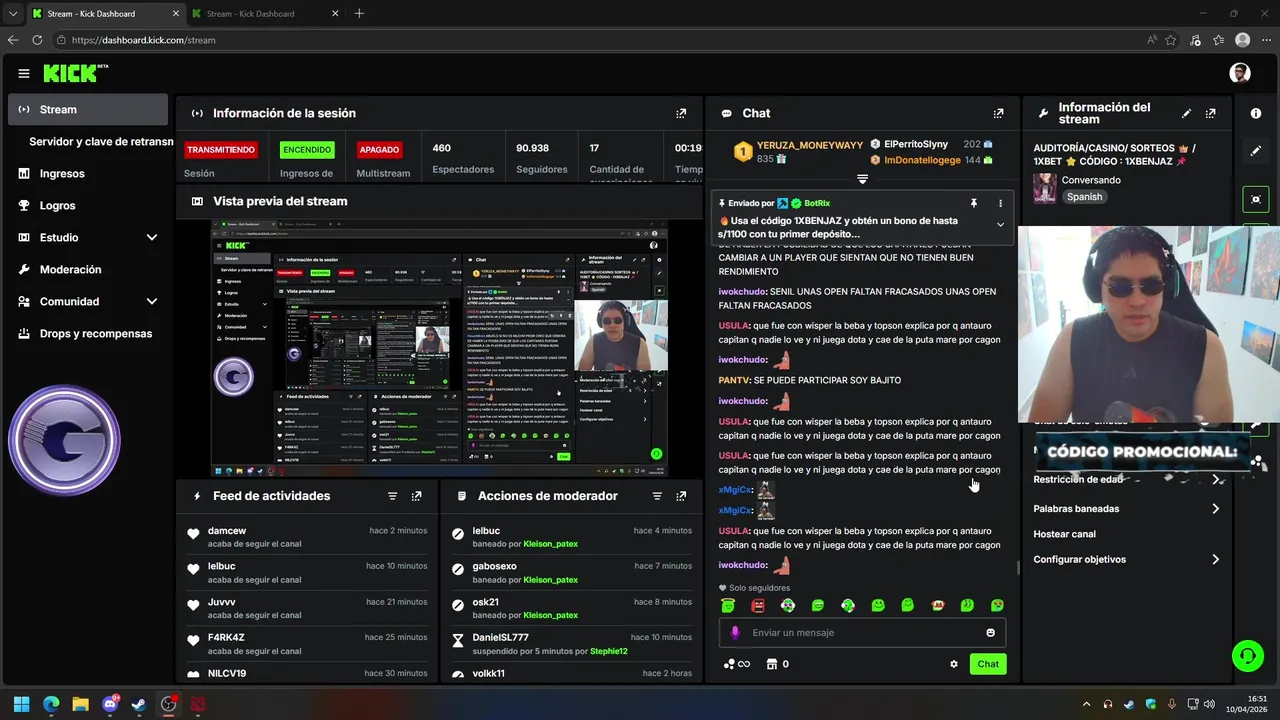Click the ENCENDIDO Ingresos badge

[307, 150]
